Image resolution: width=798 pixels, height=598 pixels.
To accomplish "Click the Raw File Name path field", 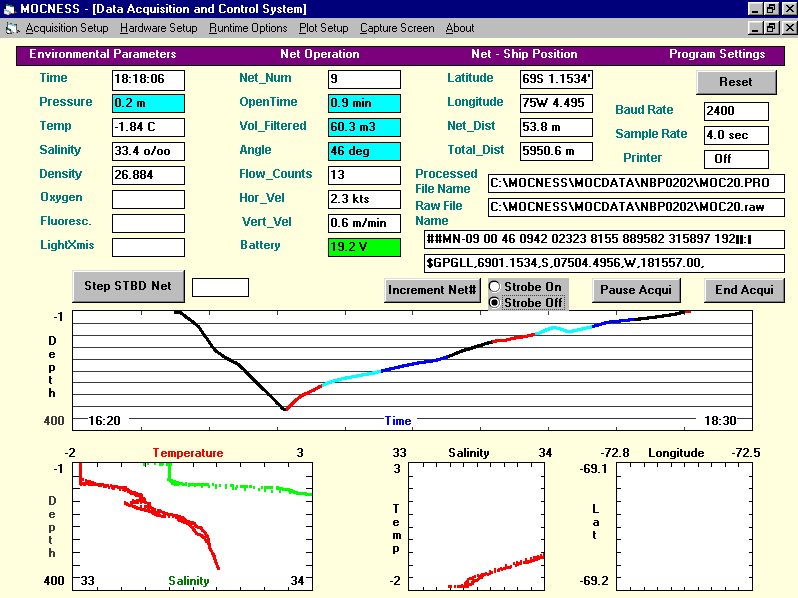I will pos(636,207).
